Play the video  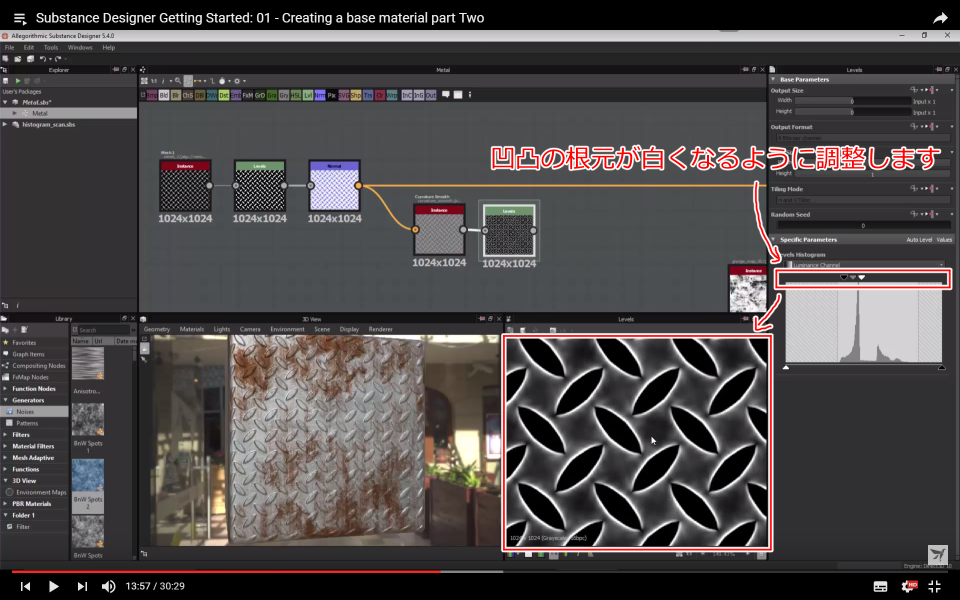click(53, 586)
